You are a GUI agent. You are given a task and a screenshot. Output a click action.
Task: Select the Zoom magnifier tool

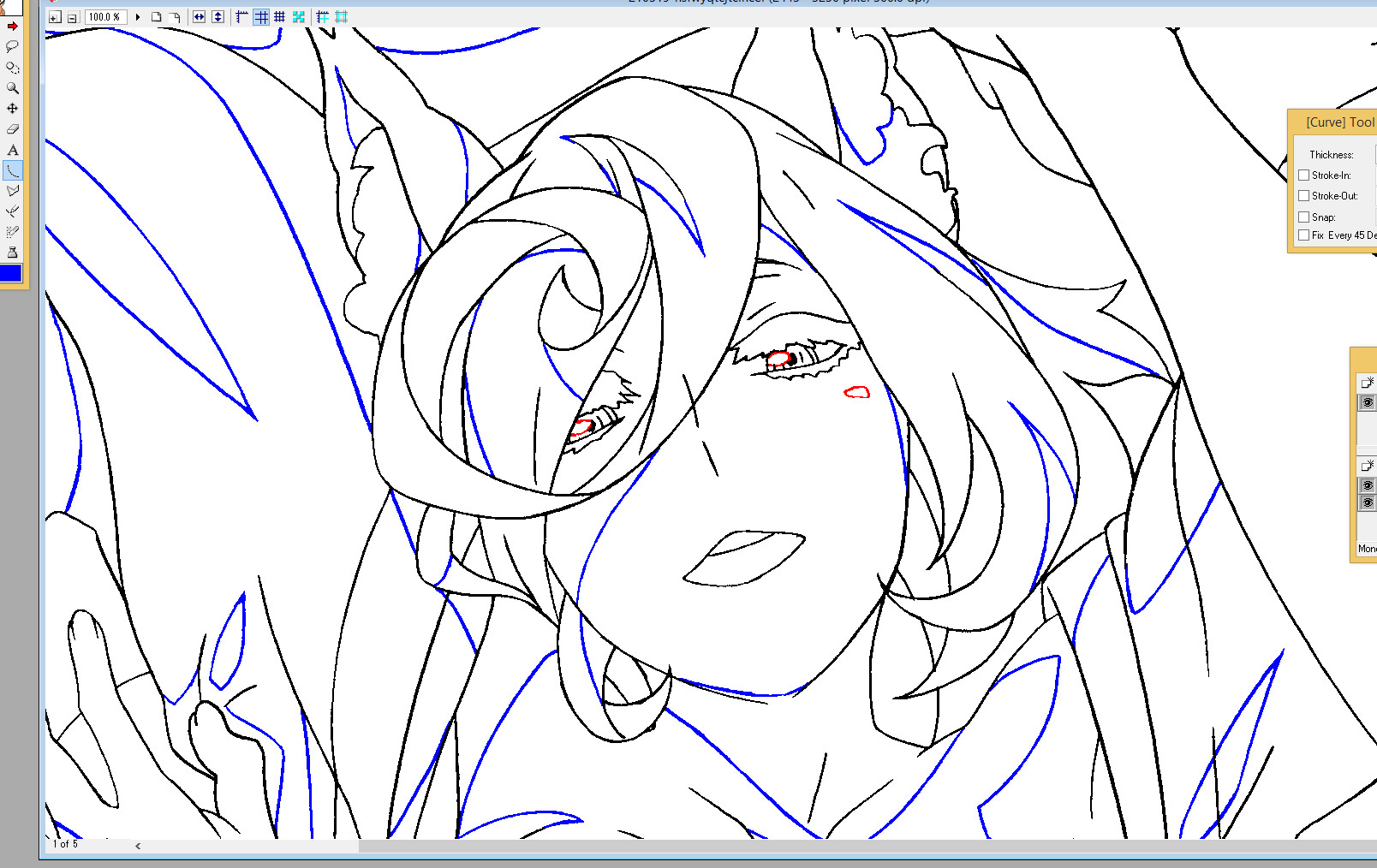pyautogui.click(x=12, y=88)
